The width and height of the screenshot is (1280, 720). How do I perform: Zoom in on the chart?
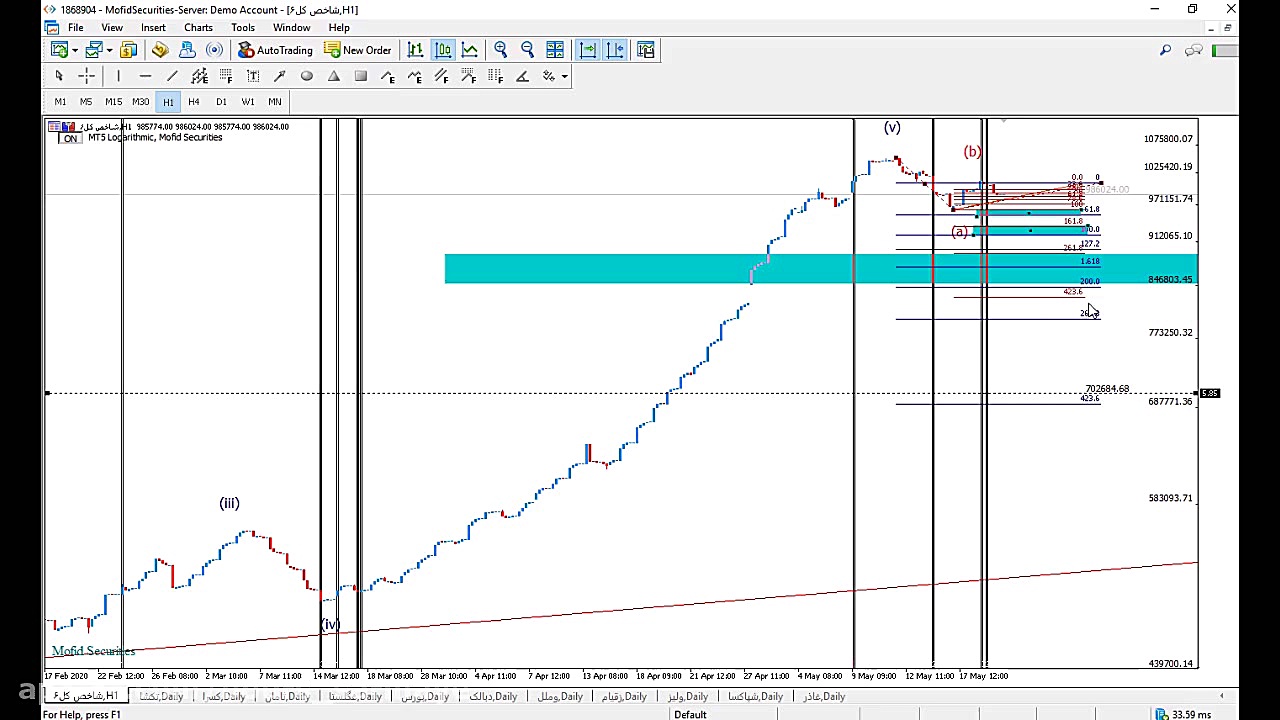click(x=501, y=50)
